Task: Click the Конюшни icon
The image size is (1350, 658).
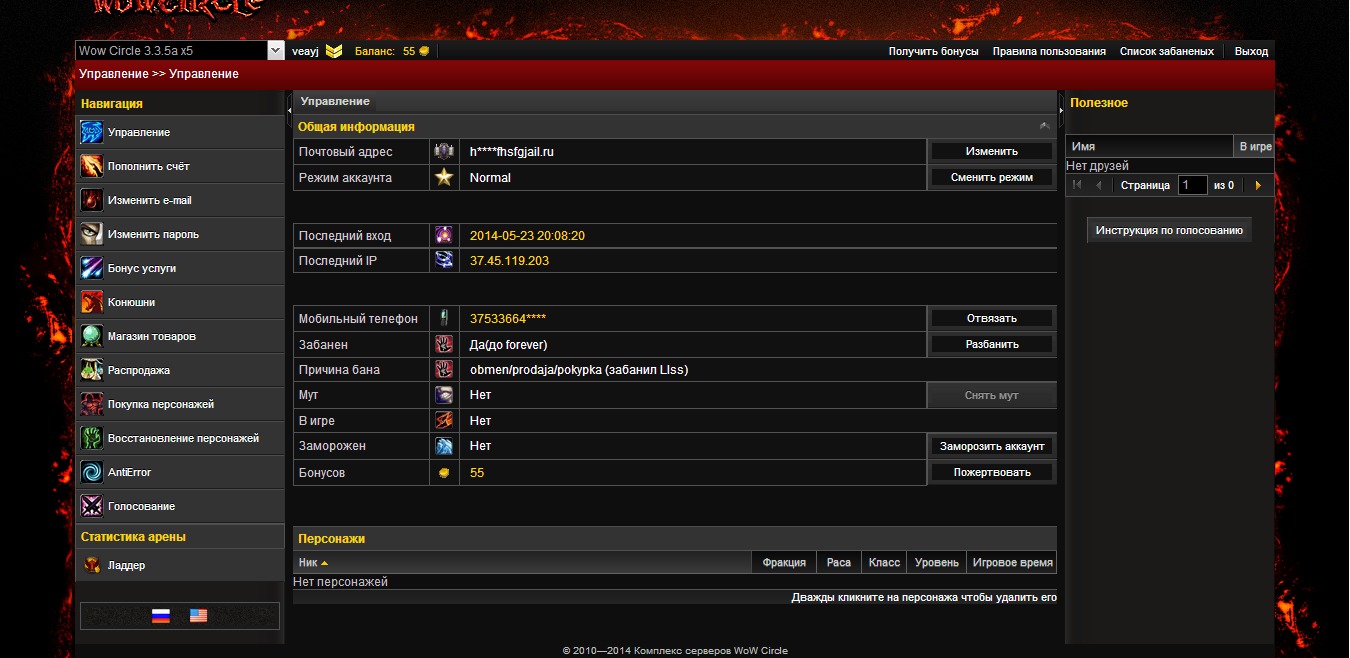Action: (x=92, y=302)
